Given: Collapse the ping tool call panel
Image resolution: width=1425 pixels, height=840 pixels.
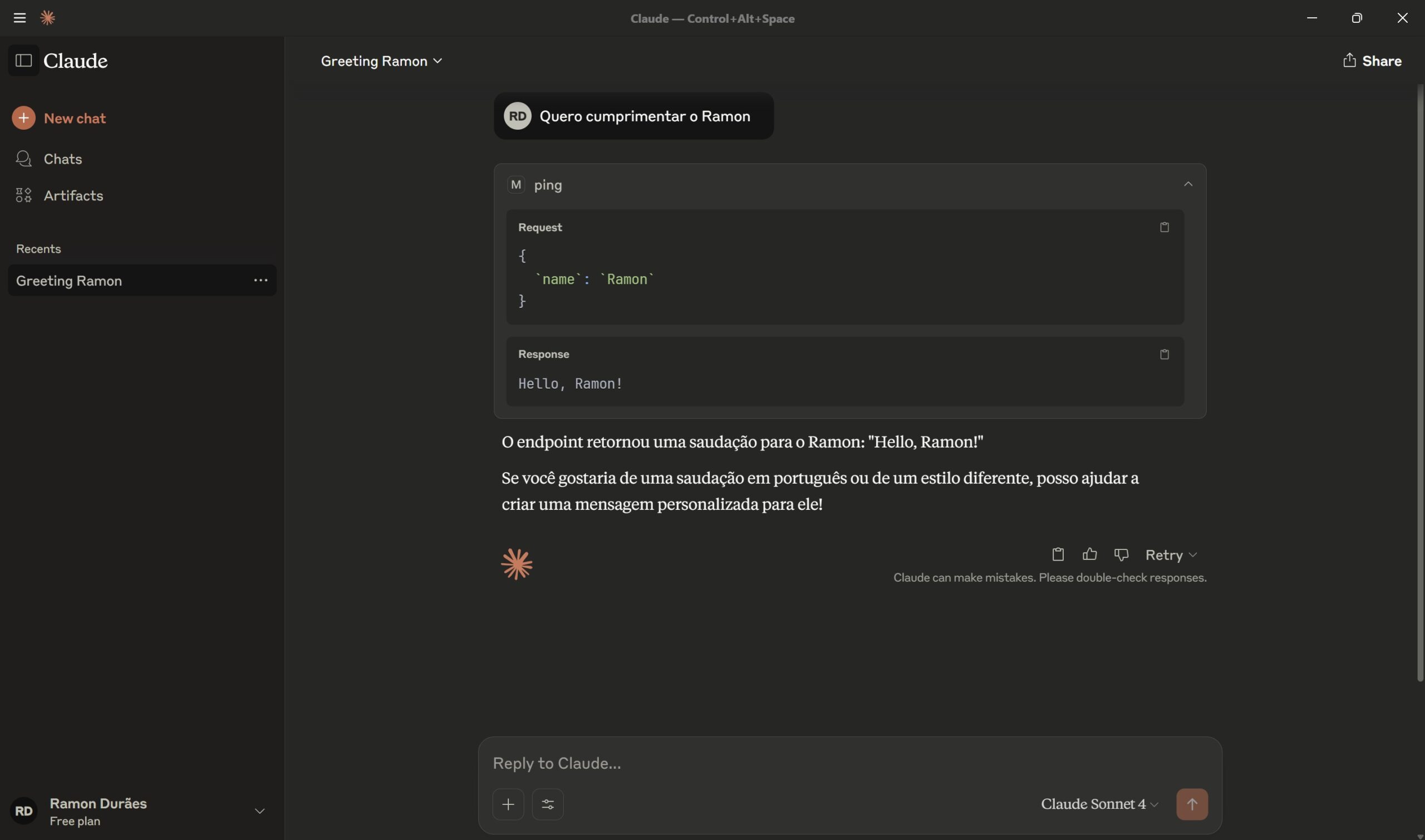Looking at the screenshot, I should click(x=1188, y=184).
